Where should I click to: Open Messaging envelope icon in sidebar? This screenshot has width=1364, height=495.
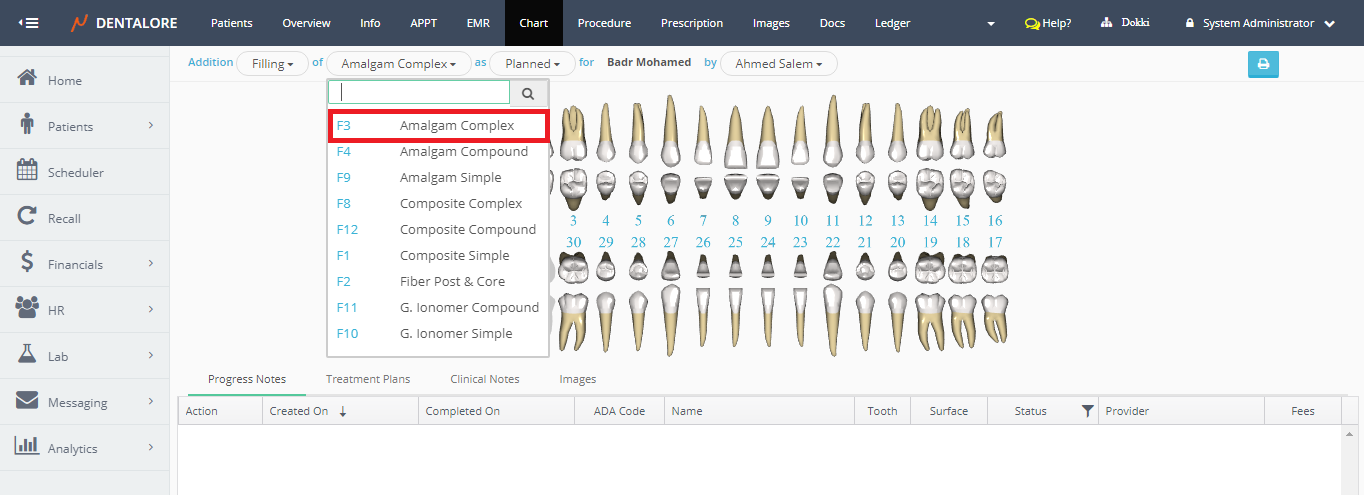[28, 401]
